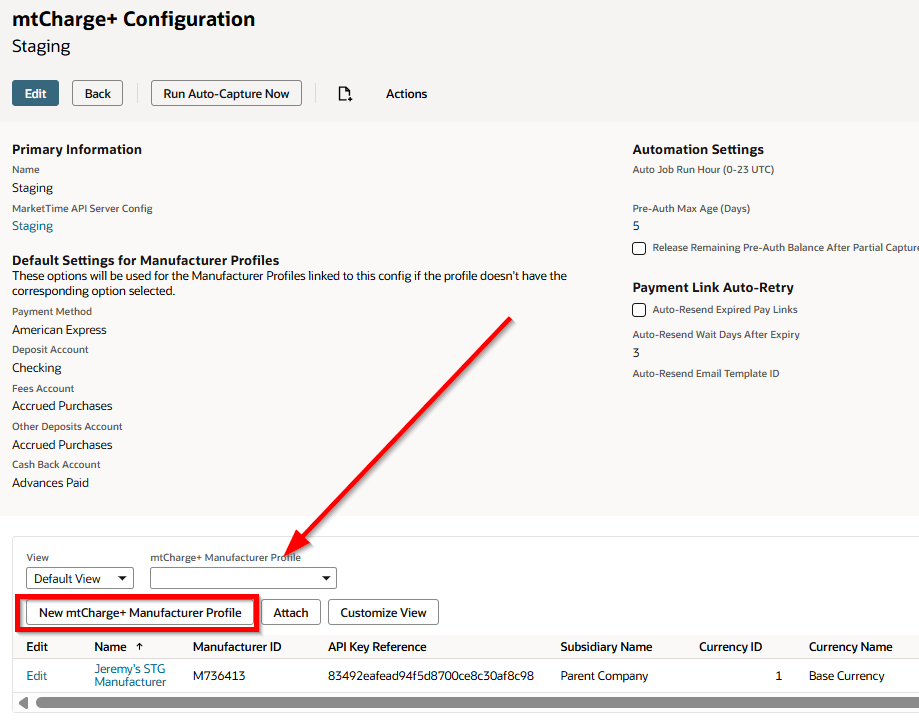919x725 pixels.
Task: Click the Parent Company cell
Action: click(x=604, y=676)
